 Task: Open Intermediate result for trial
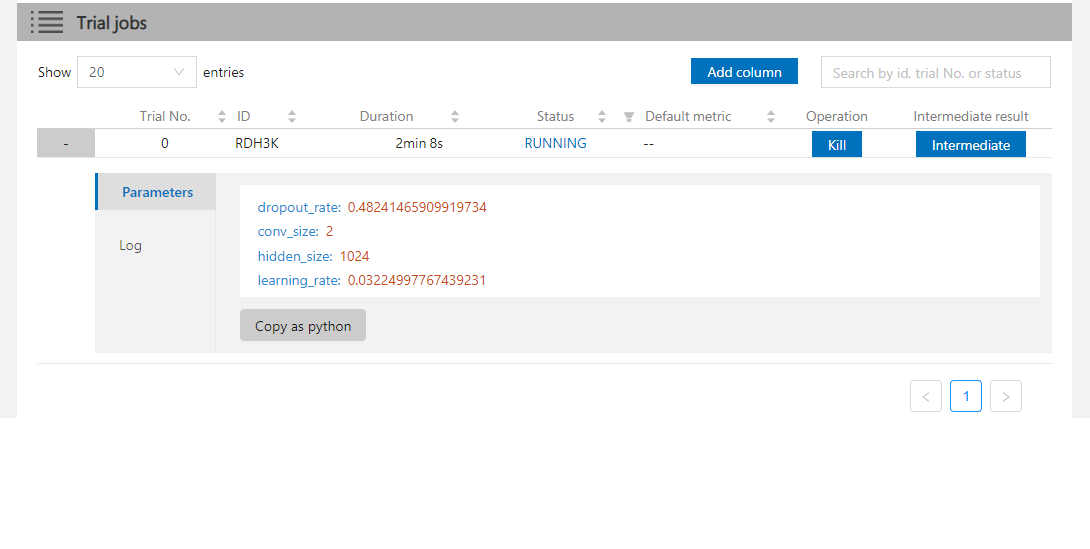pos(970,145)
